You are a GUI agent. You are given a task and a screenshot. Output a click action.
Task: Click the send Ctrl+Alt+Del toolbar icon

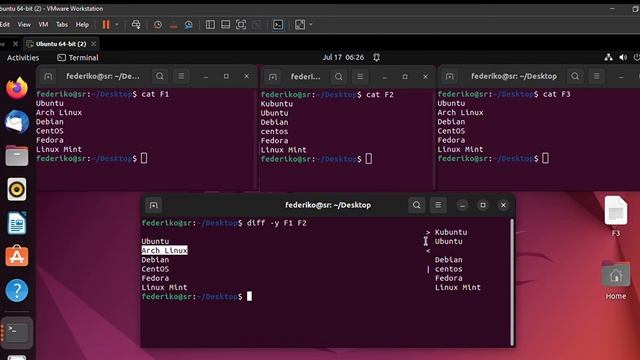(x=136, y=25)
